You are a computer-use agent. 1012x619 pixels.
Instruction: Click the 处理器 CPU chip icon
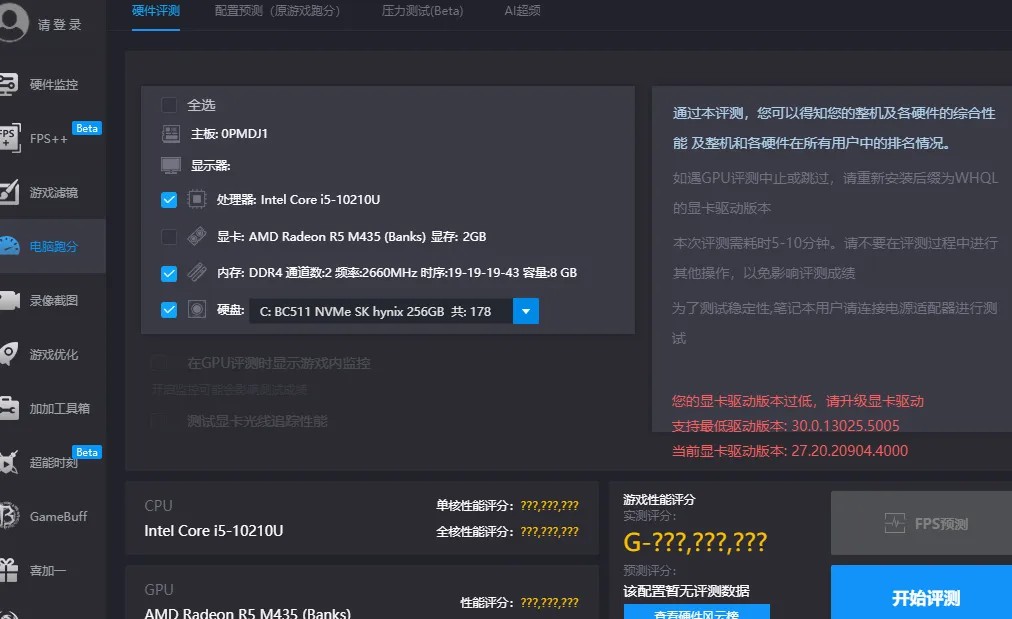(x=197, y=199)
